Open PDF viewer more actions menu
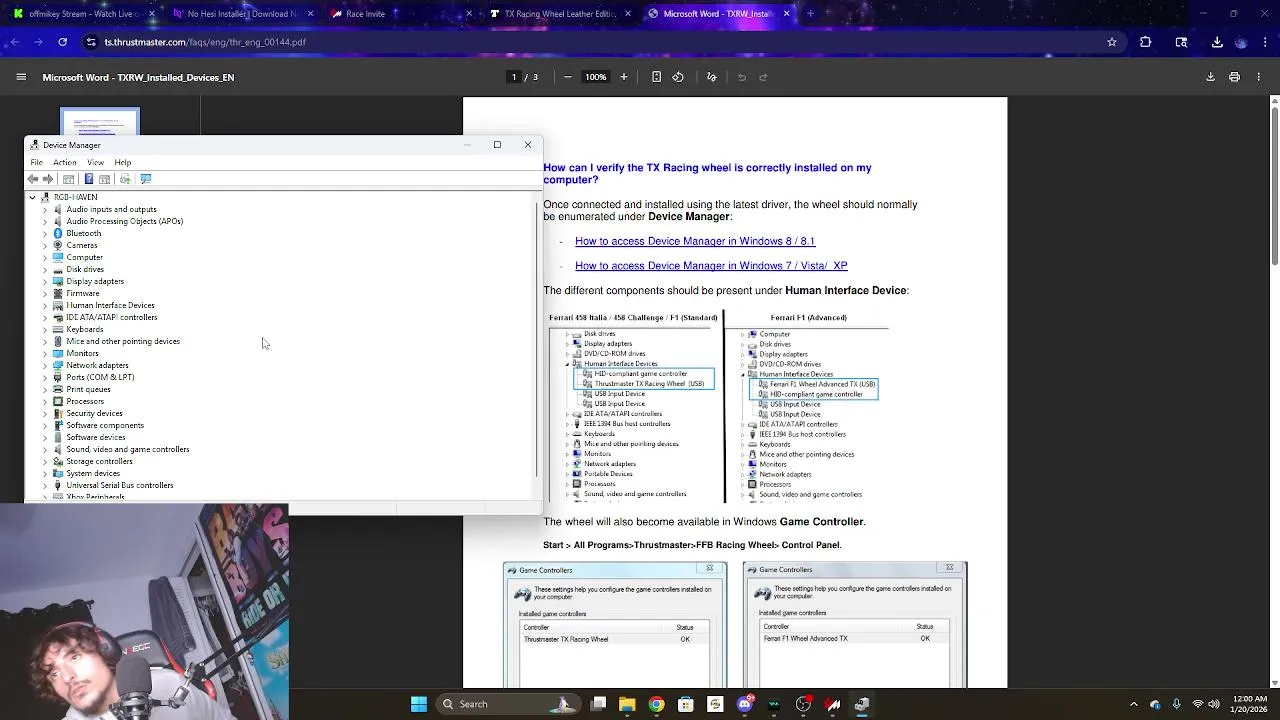This screenshot has width=1280, height=720. [x=1258, y=77]
